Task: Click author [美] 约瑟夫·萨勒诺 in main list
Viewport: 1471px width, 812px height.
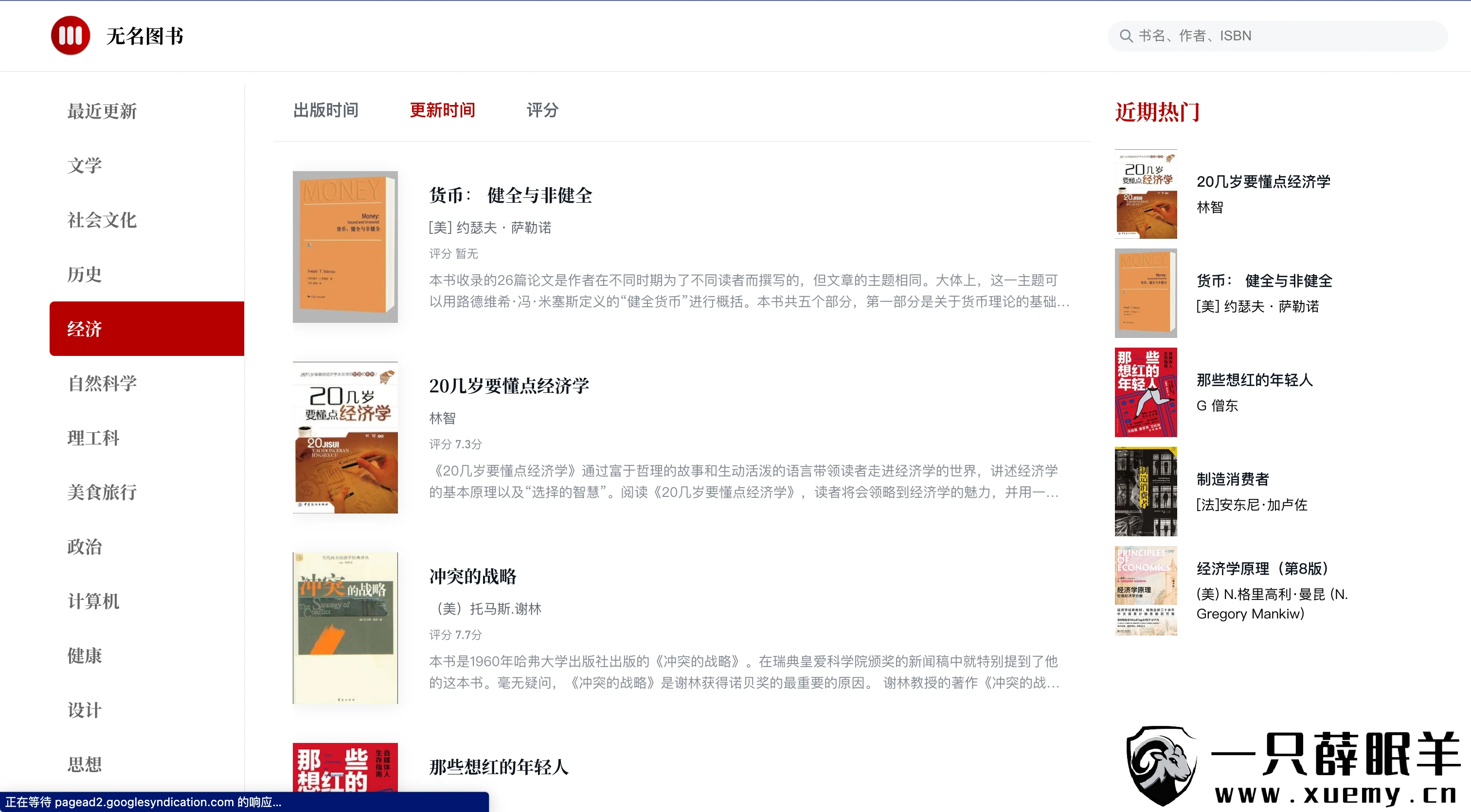Action: click(x=490, y=228)
